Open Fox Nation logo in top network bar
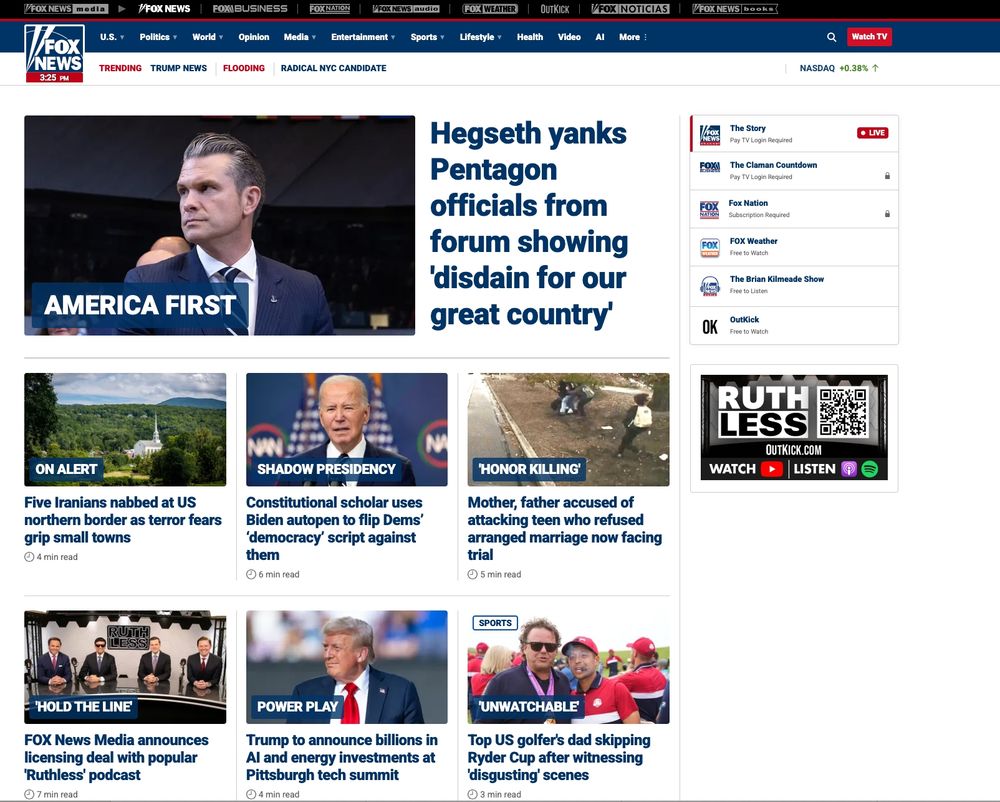The height and width of the screenshot is (802, 1000). (x=330, y=9)
